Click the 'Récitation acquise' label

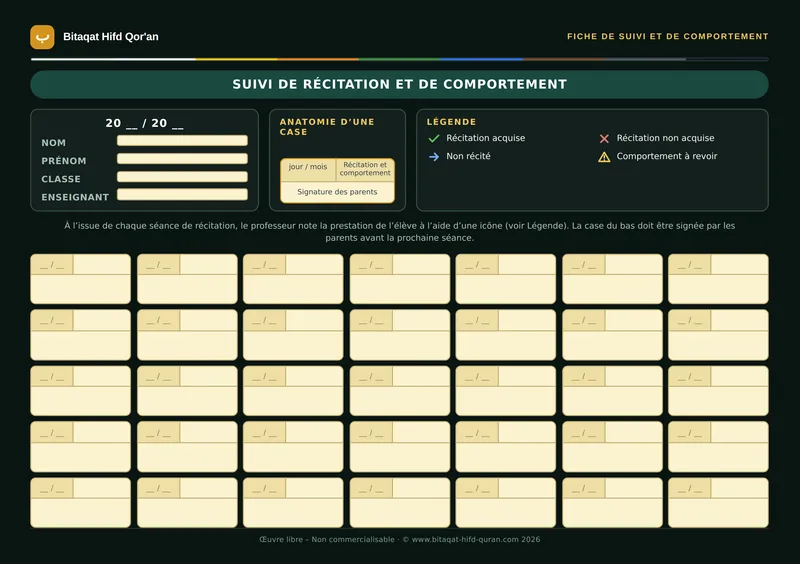pos(486,138)
